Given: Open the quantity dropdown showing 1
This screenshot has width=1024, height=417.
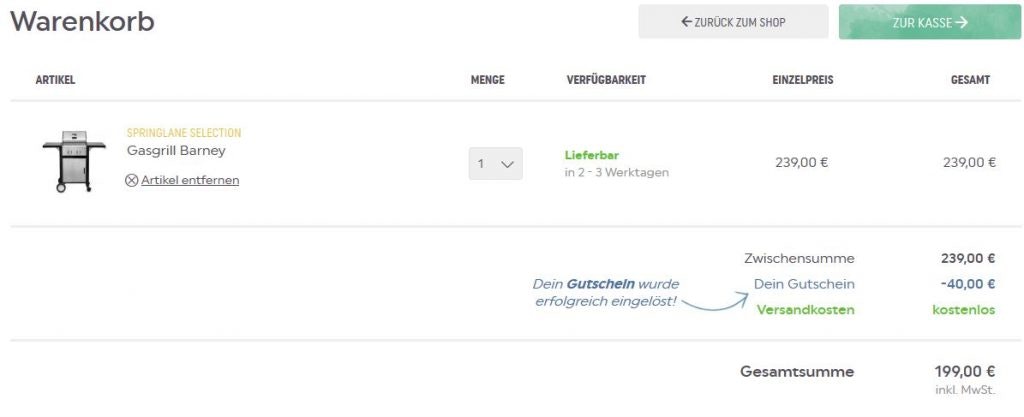Looking at the screenshot, I should click(x=495, y=163).
